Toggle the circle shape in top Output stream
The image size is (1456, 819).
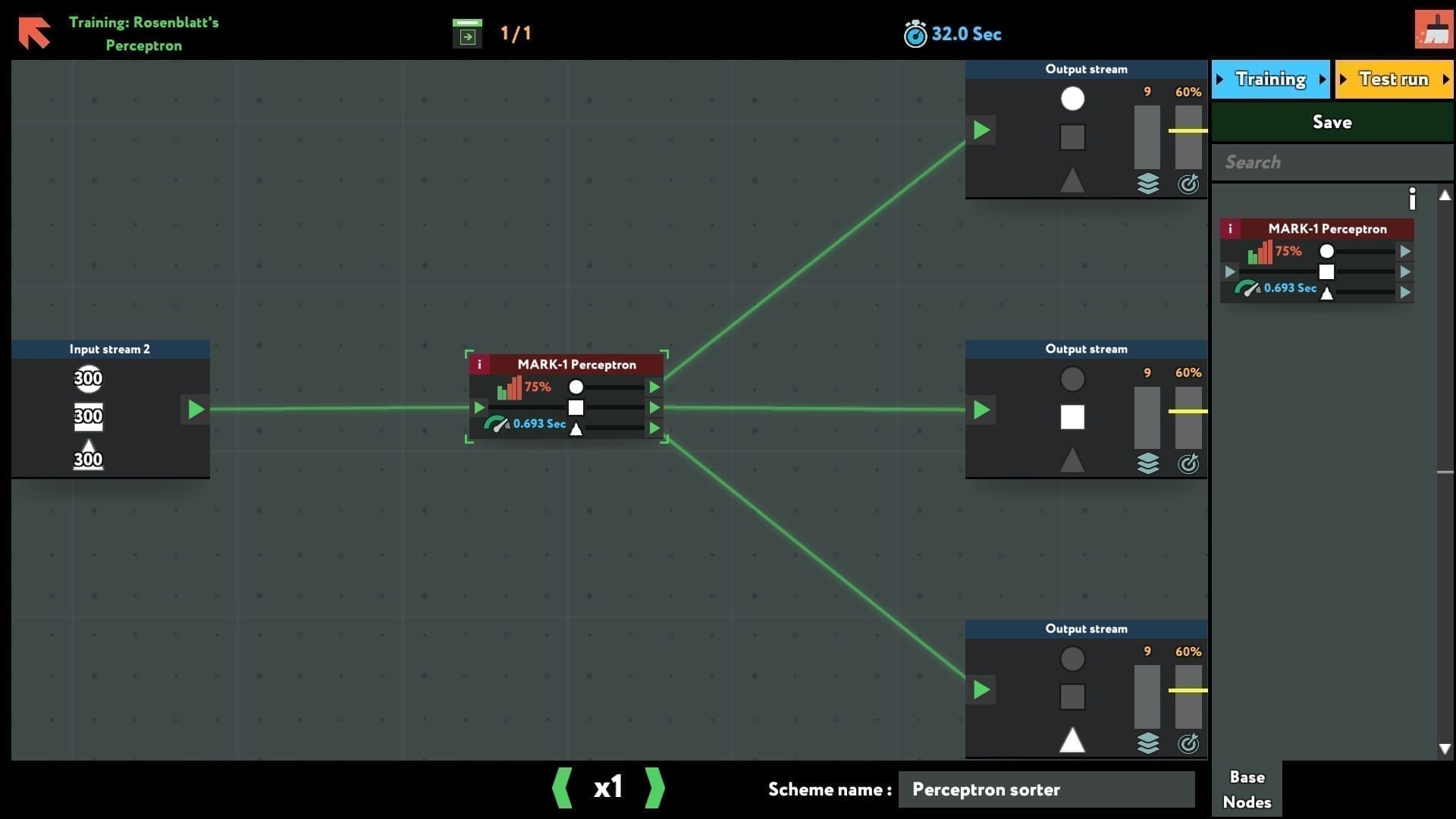[x=1072, y=99]
